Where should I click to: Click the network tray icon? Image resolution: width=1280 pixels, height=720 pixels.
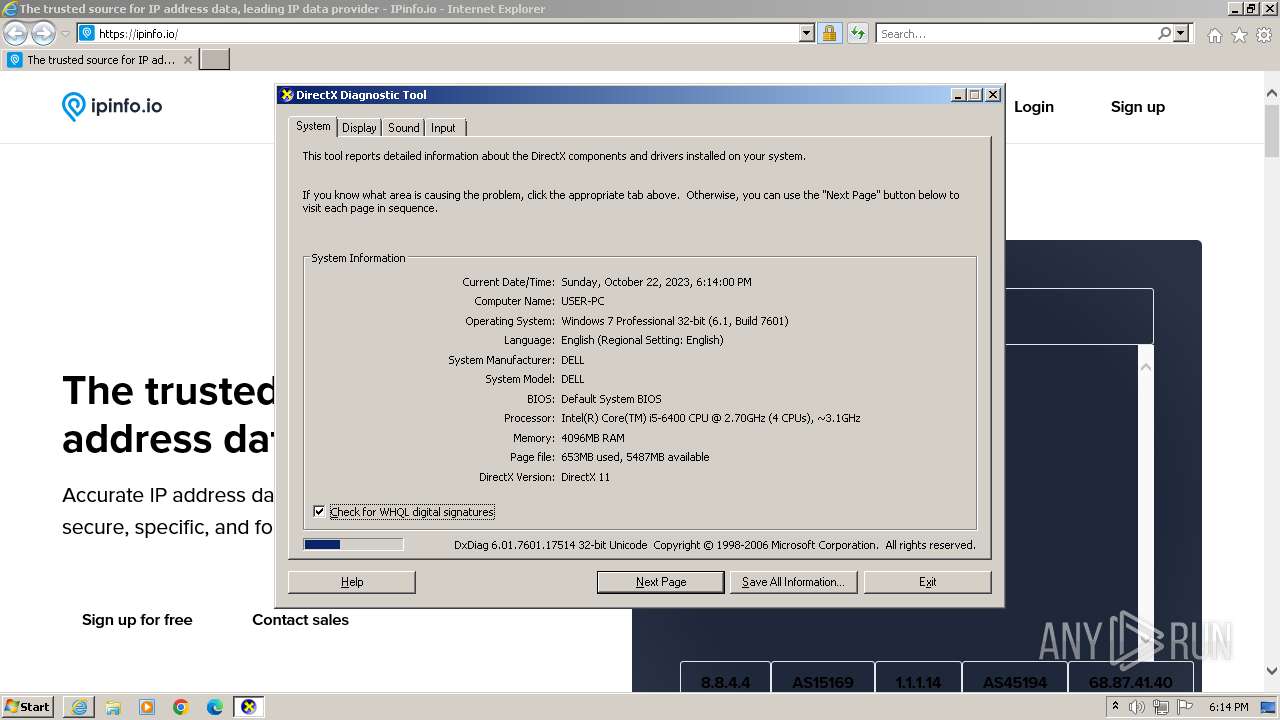point(1161,707)
